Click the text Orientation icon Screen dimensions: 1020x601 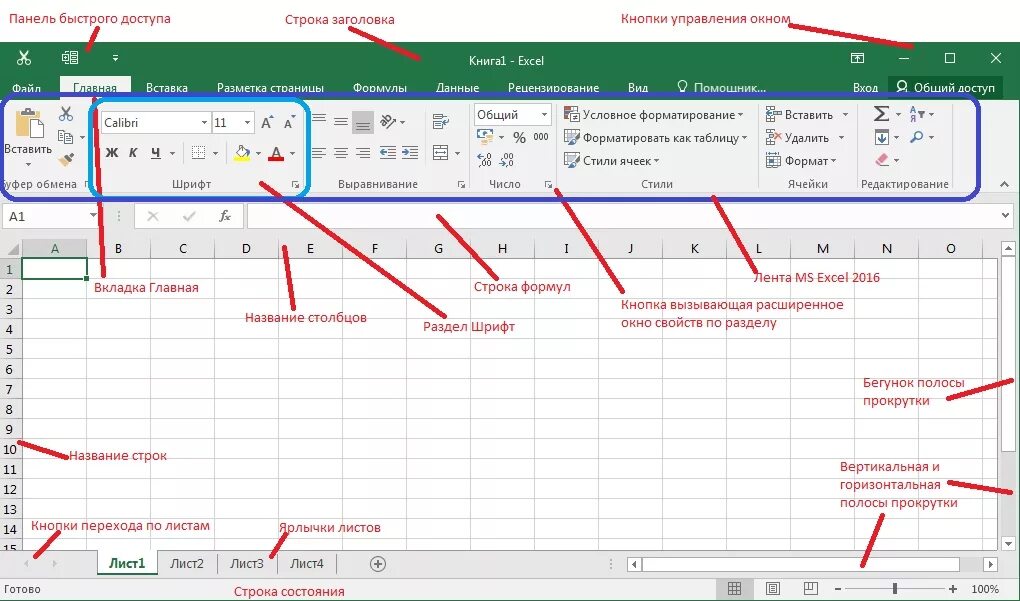tap(388, 122)
